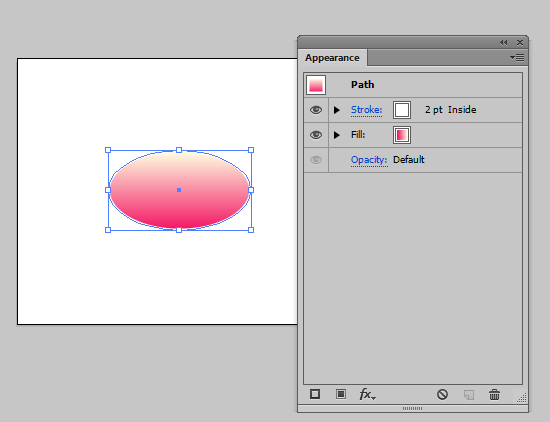Hide the Stroke attribute visibility eye
The image size is (550, 422).
(316, 110)
